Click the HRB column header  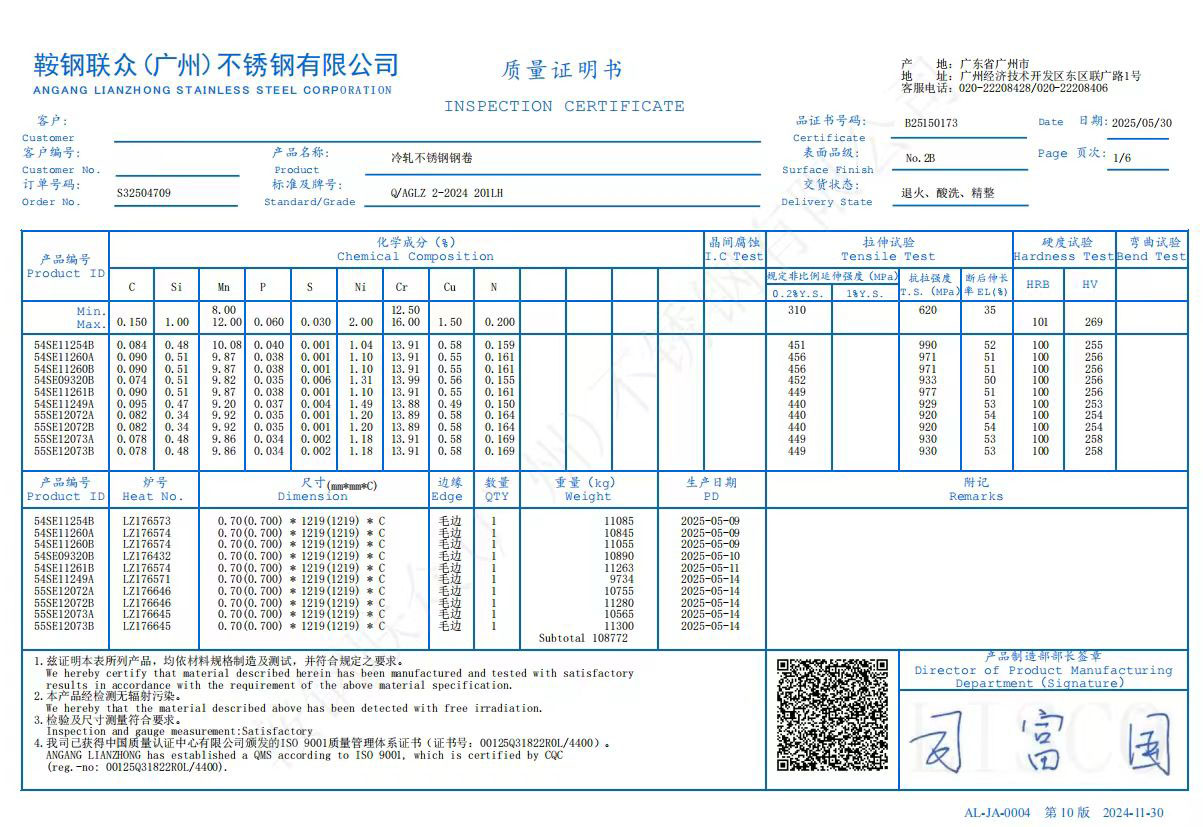[1038, 285]
